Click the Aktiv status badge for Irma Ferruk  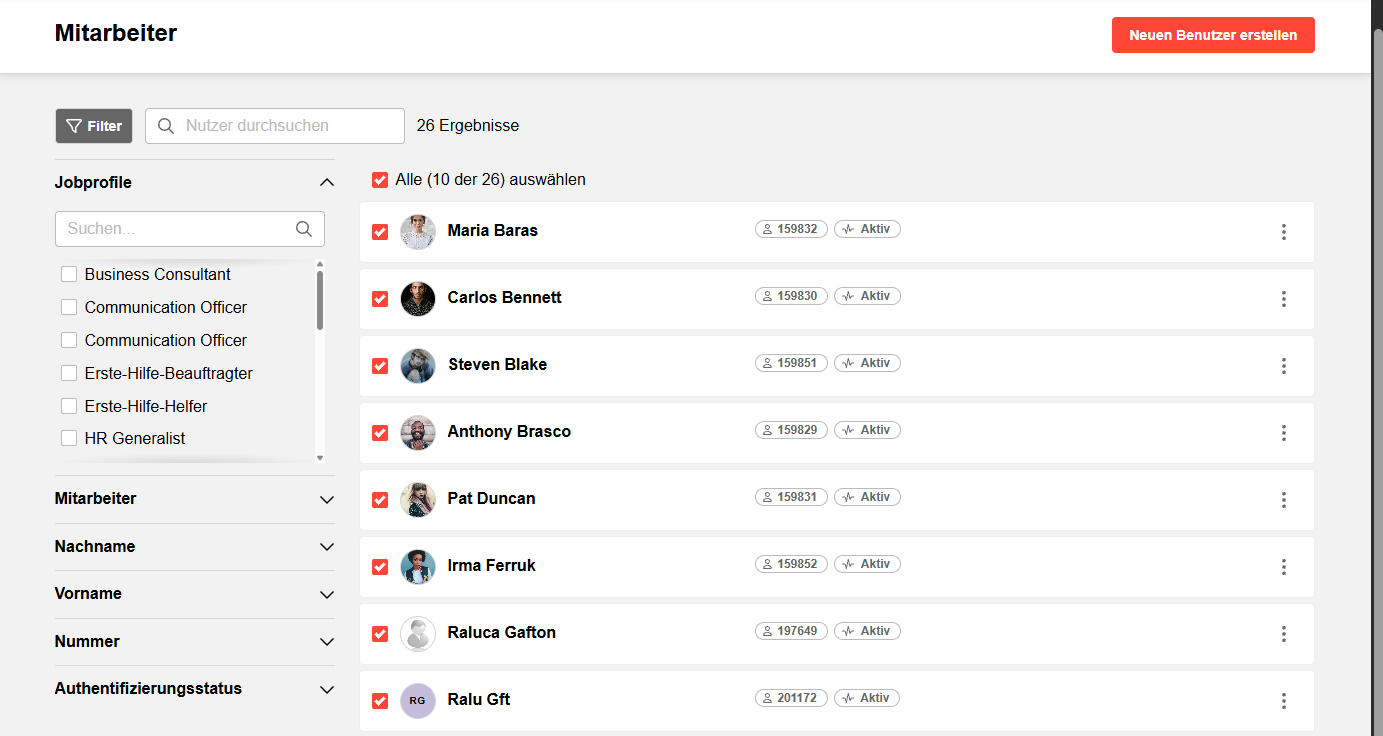pyautogui.click(x=867, y=564)
